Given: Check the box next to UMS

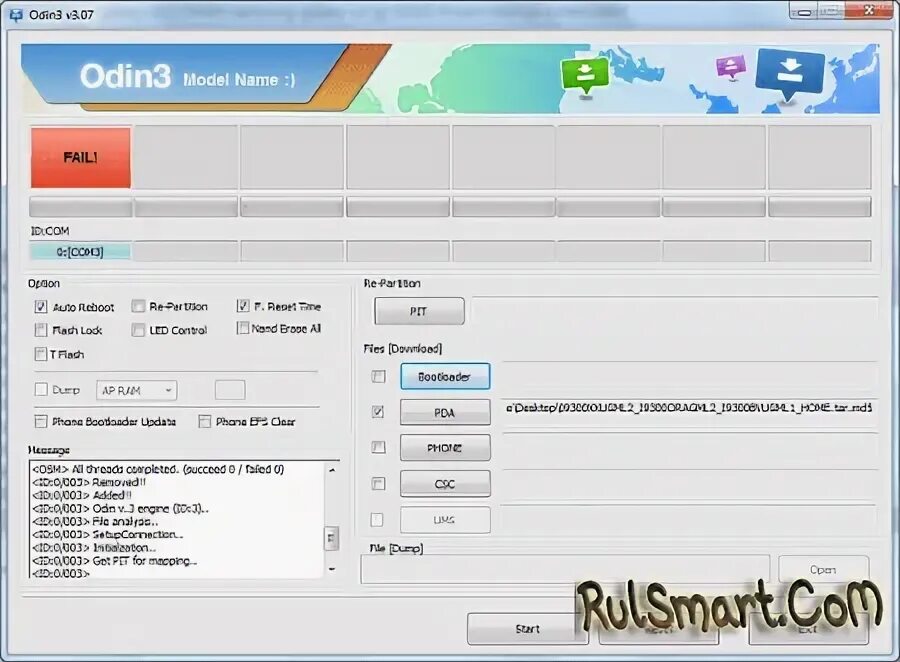Looking at the screenshot, I should tap(377, 520).
